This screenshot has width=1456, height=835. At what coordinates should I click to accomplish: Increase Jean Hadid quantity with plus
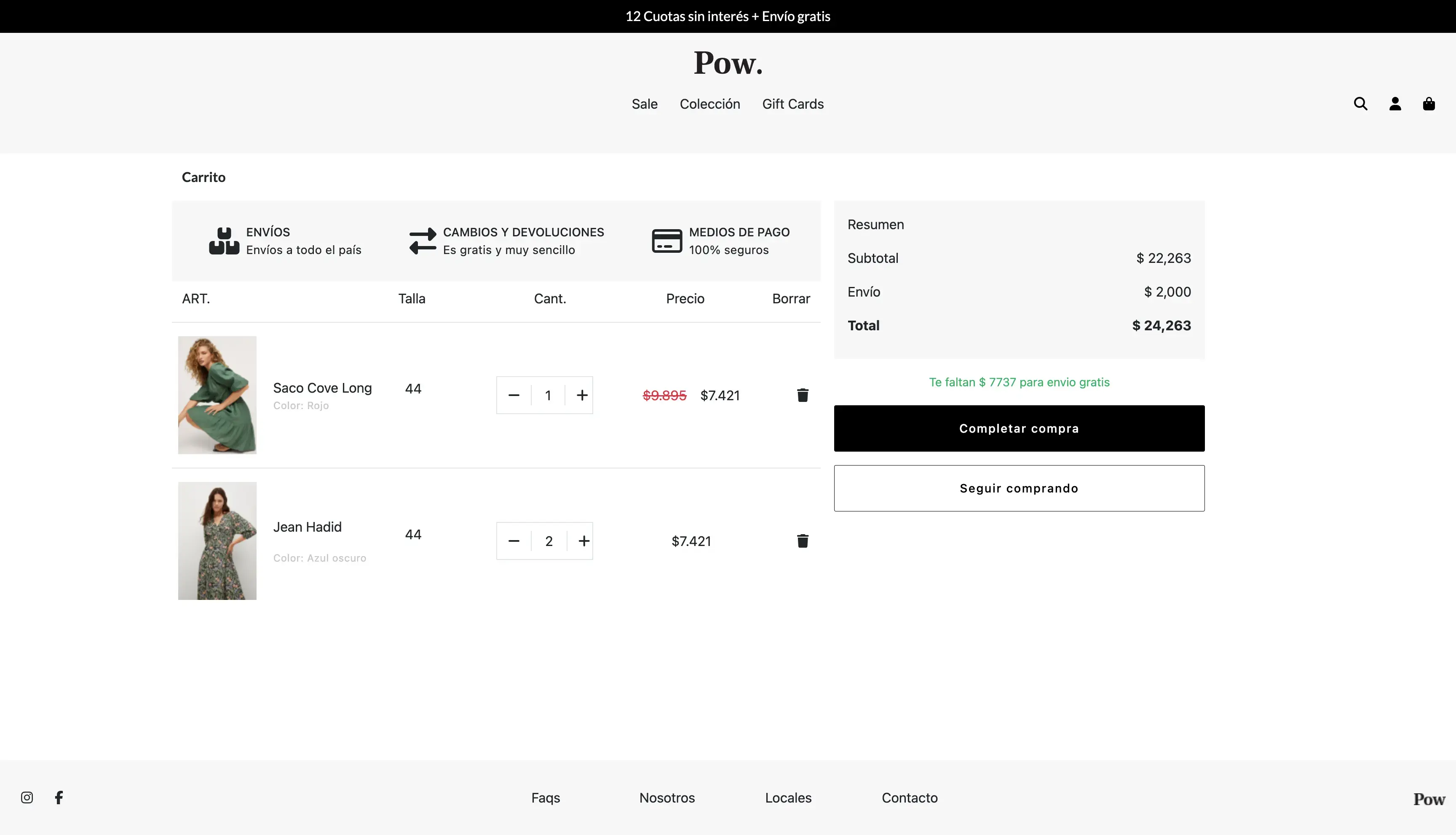coord(584,540)
